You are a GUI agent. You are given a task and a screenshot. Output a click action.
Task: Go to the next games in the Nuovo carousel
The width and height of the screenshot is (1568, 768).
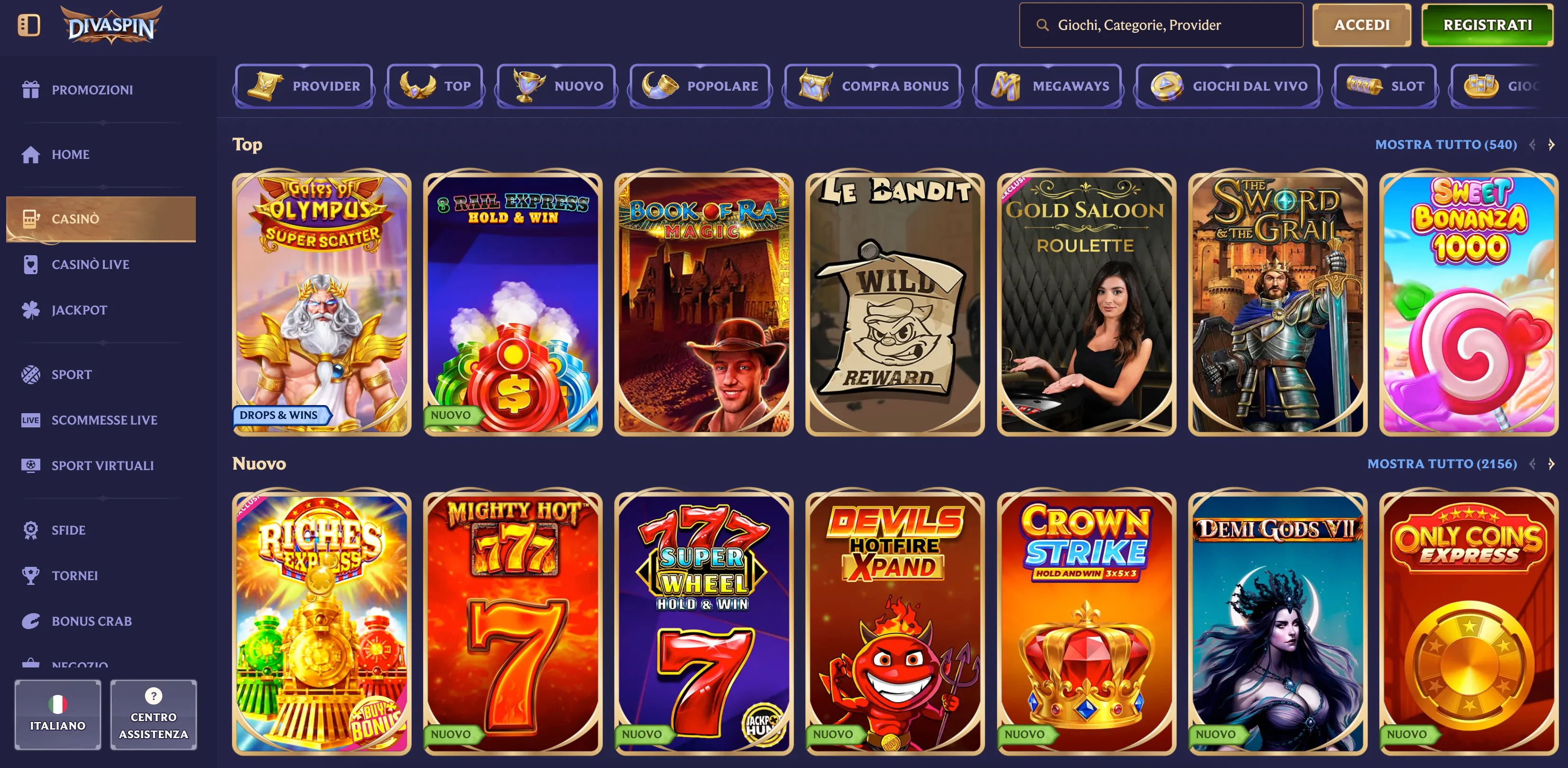(1551, 464)
